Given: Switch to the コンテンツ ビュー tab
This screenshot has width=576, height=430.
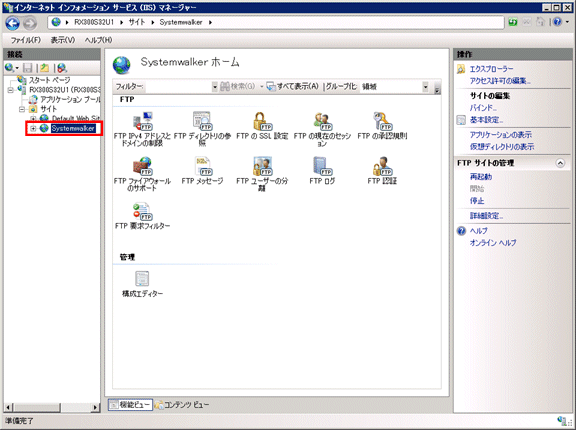Looking at the screenshot, I should pyautogui.click(x=182, y=405).
